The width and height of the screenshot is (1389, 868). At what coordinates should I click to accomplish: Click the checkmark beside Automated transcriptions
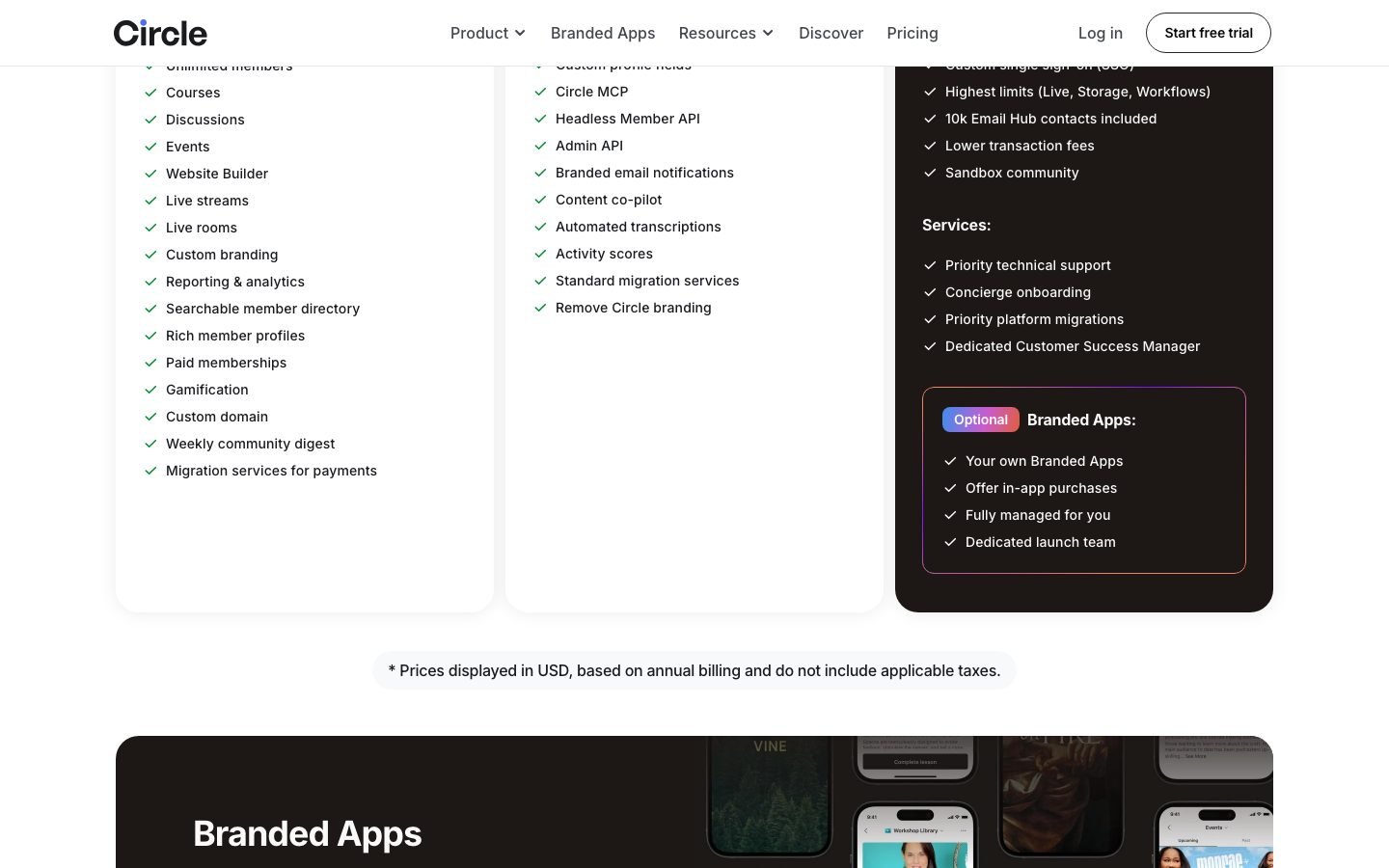[540, 227]
